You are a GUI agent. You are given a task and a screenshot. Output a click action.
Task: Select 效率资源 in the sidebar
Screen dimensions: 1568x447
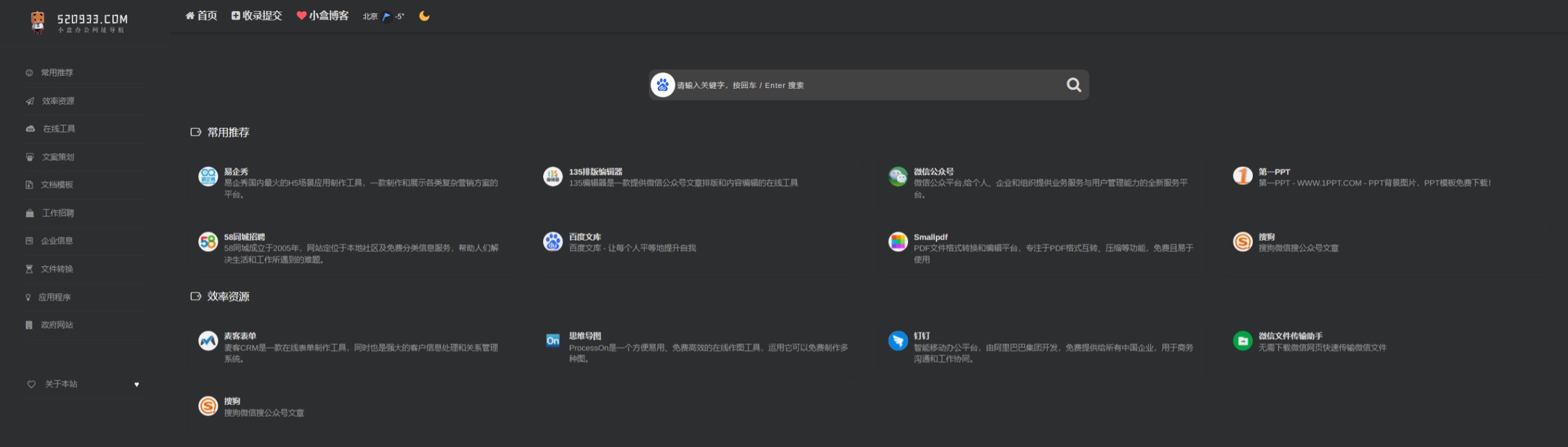(58, 101)
